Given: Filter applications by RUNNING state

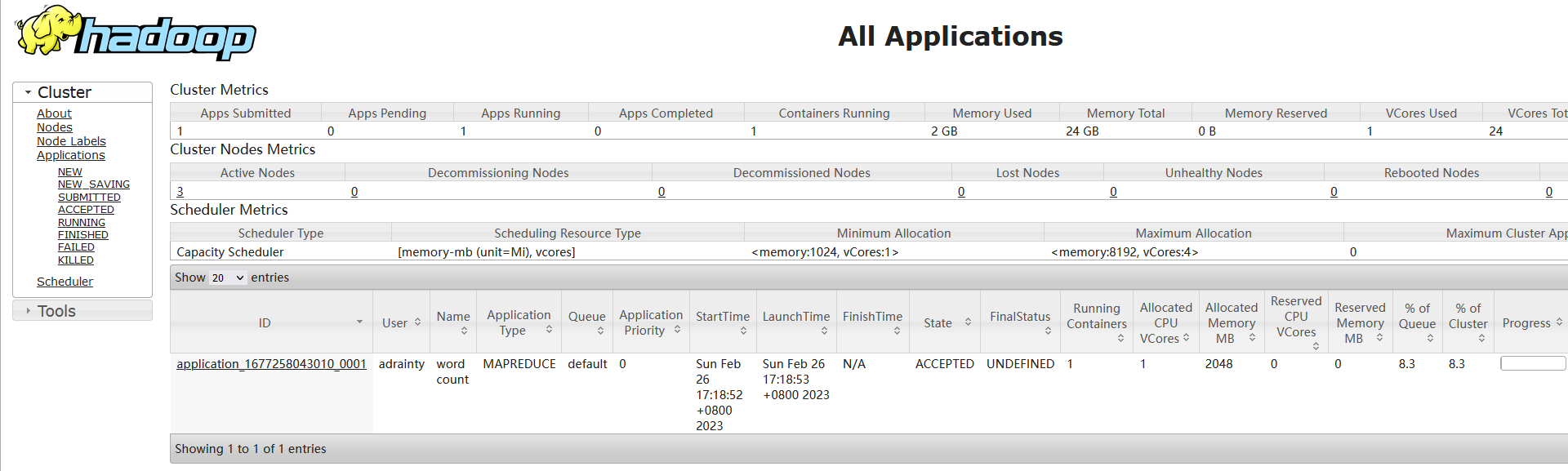Looking at the screenshot, I should 82,223.
